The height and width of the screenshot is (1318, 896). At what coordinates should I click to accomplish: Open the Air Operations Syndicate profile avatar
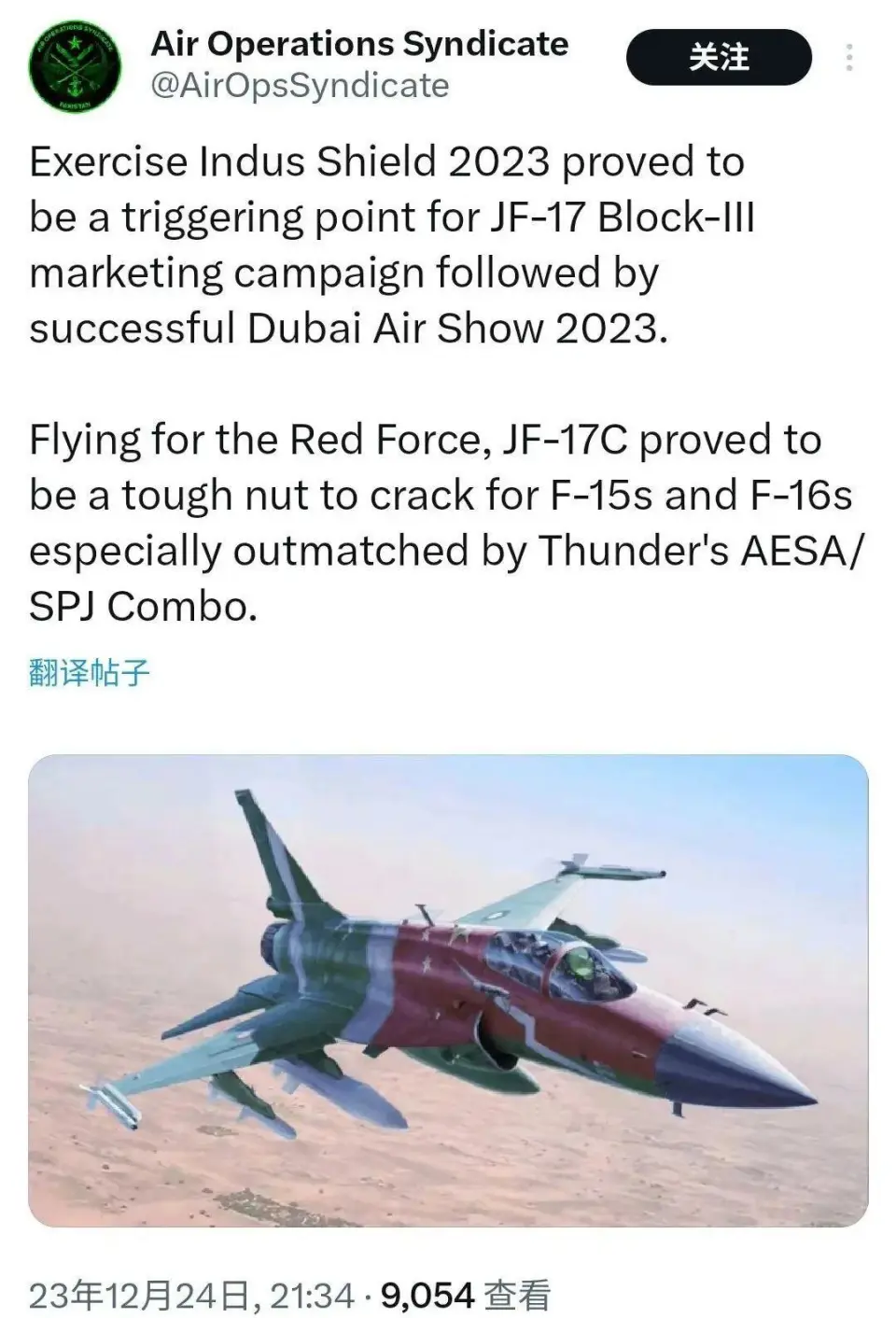[76, 66]
